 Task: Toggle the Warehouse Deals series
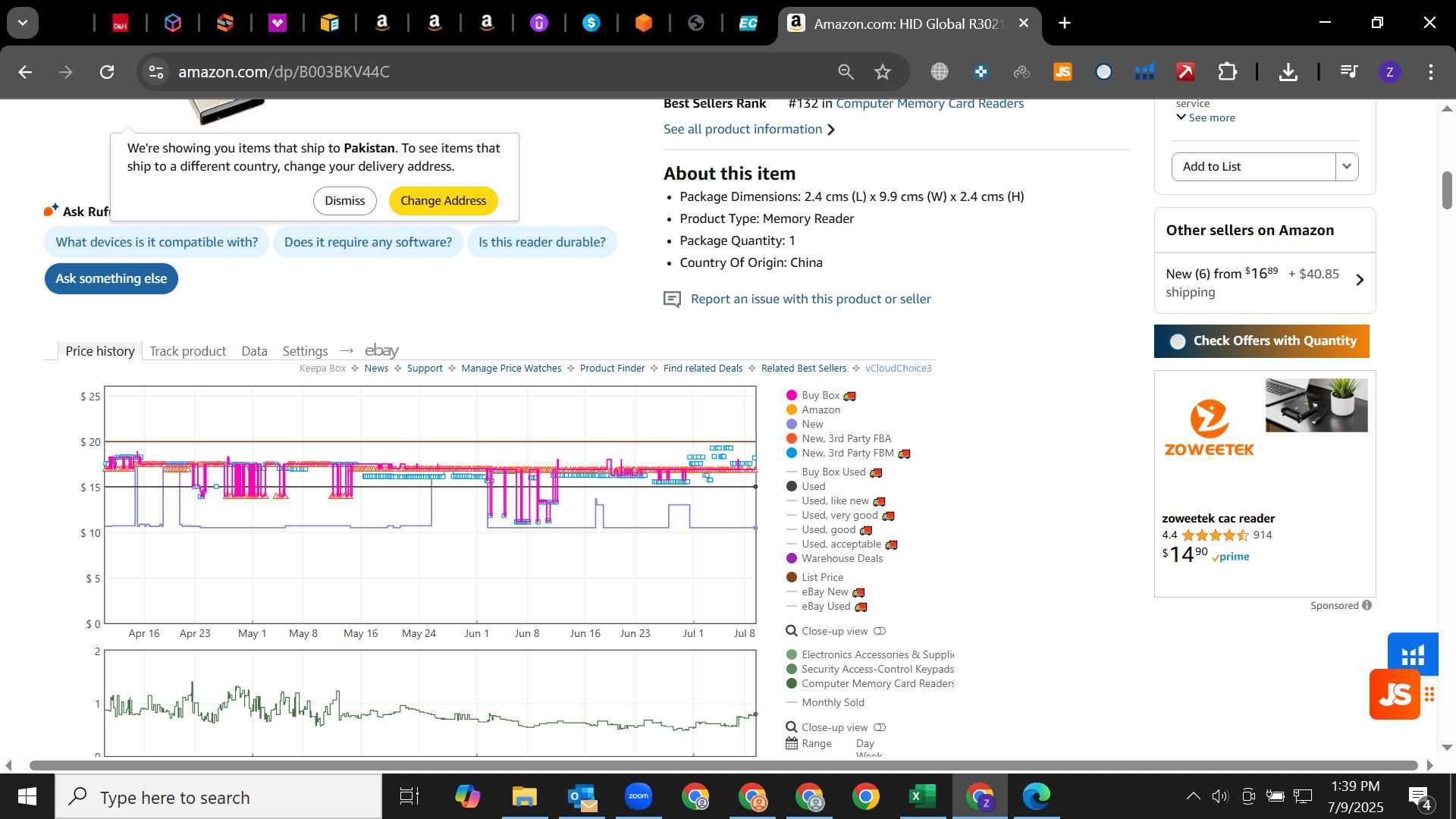pyautogui.click(x=834, y=558)
